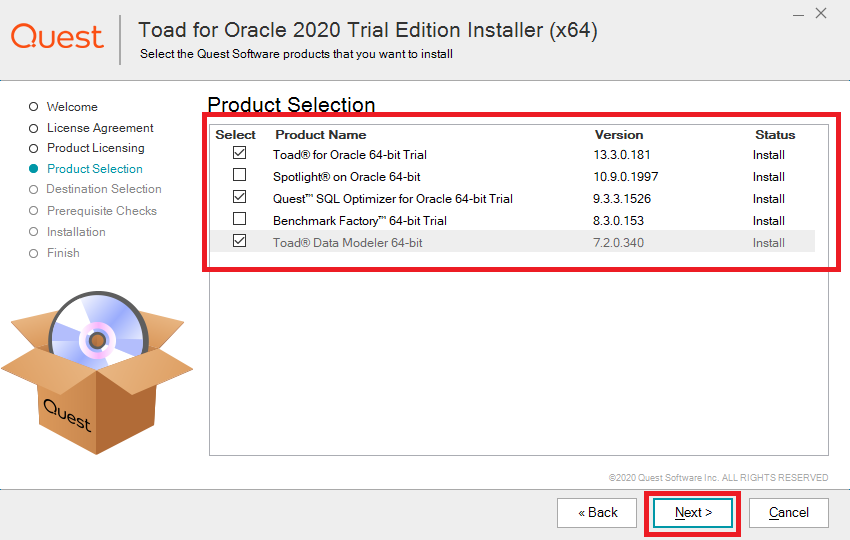Select Quest SQL Optimizer for Oracle name

392,199
